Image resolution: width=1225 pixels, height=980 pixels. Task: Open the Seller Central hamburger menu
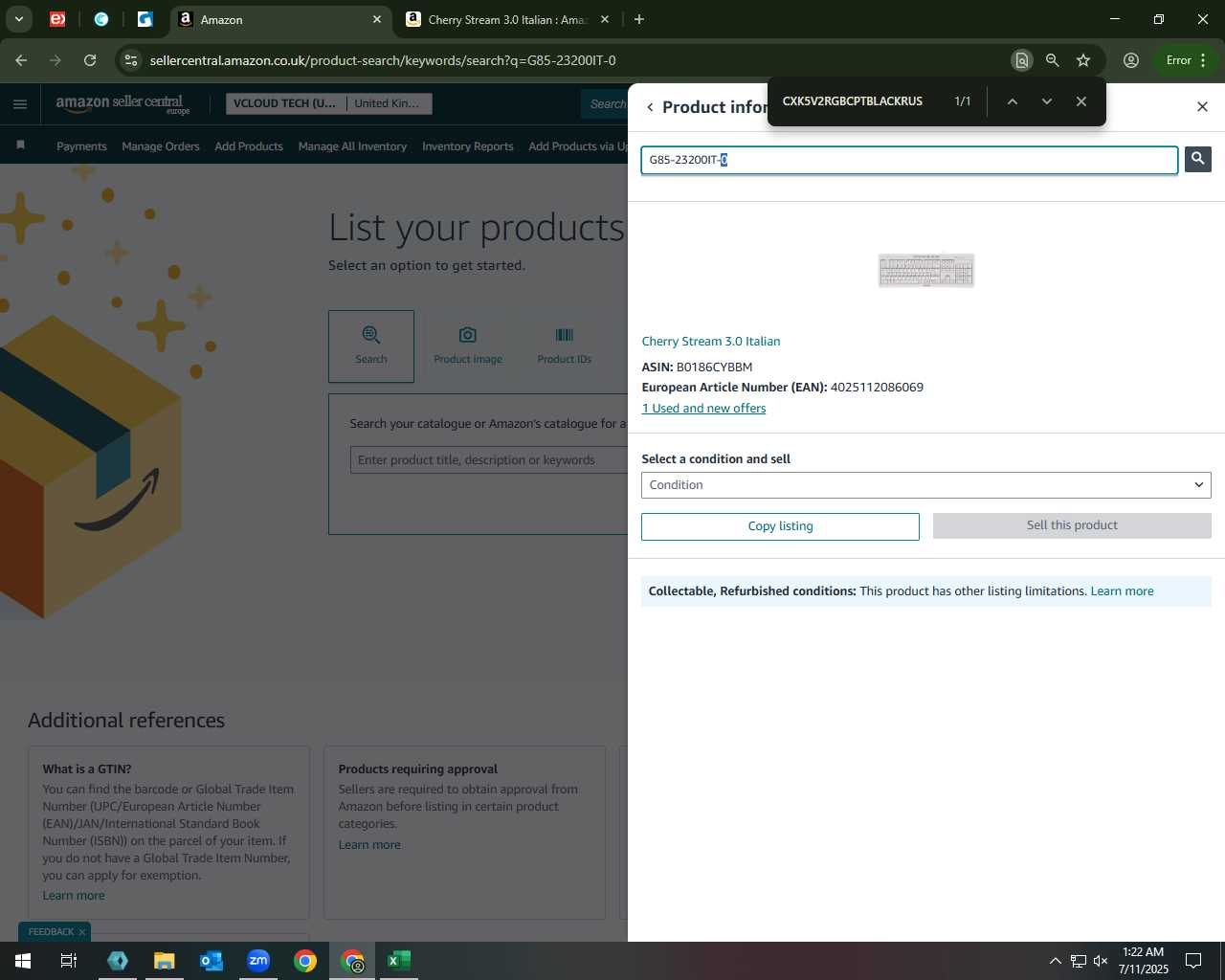pyautogui.click(x=20, y=103)
